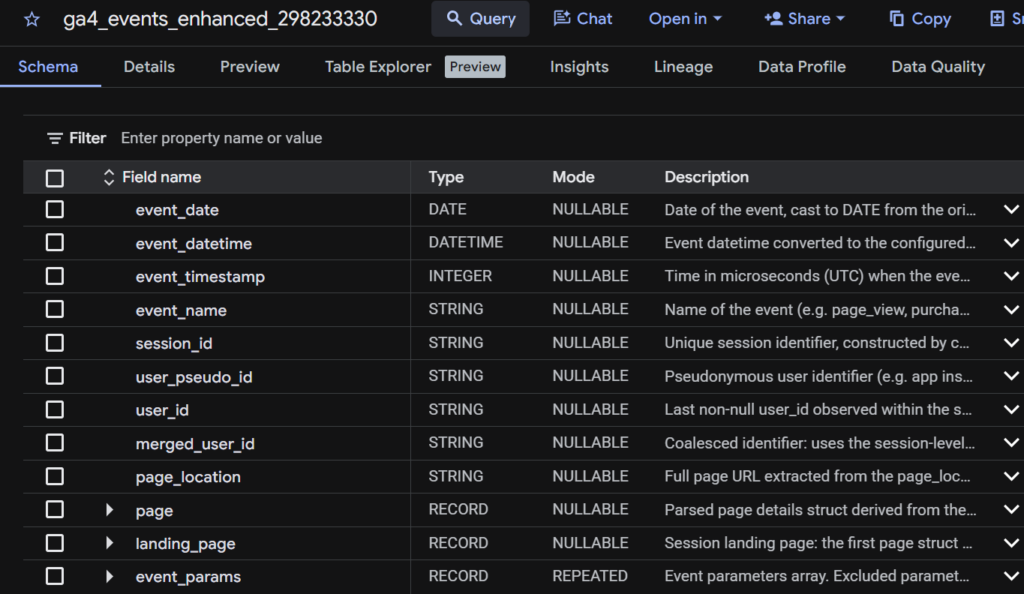Copy the table
Screen dimensions: 1024x594
click(x=920, y=19)
